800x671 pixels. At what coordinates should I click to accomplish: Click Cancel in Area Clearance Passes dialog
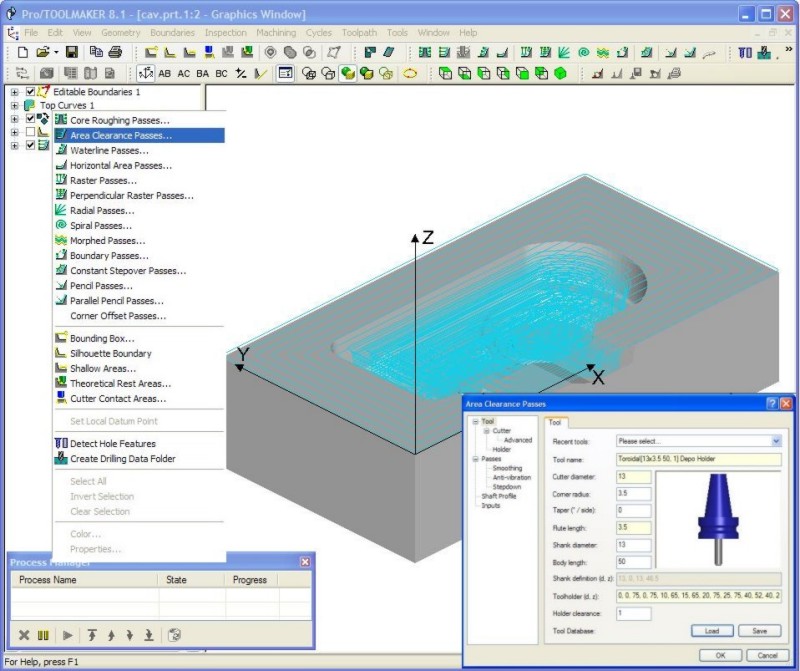pos(767,655)
